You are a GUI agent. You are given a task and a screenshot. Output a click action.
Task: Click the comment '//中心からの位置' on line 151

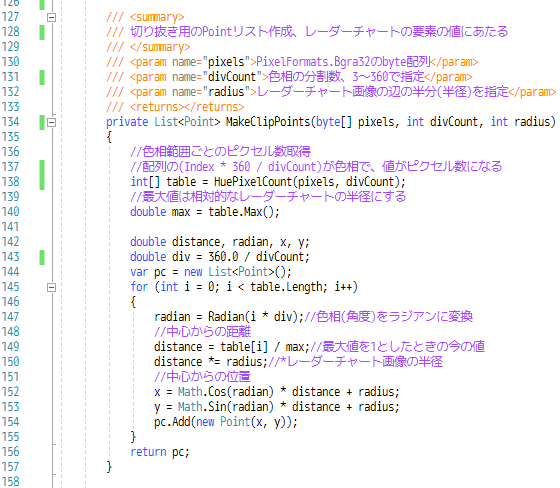pyautogui.click(x=202, y=377)
